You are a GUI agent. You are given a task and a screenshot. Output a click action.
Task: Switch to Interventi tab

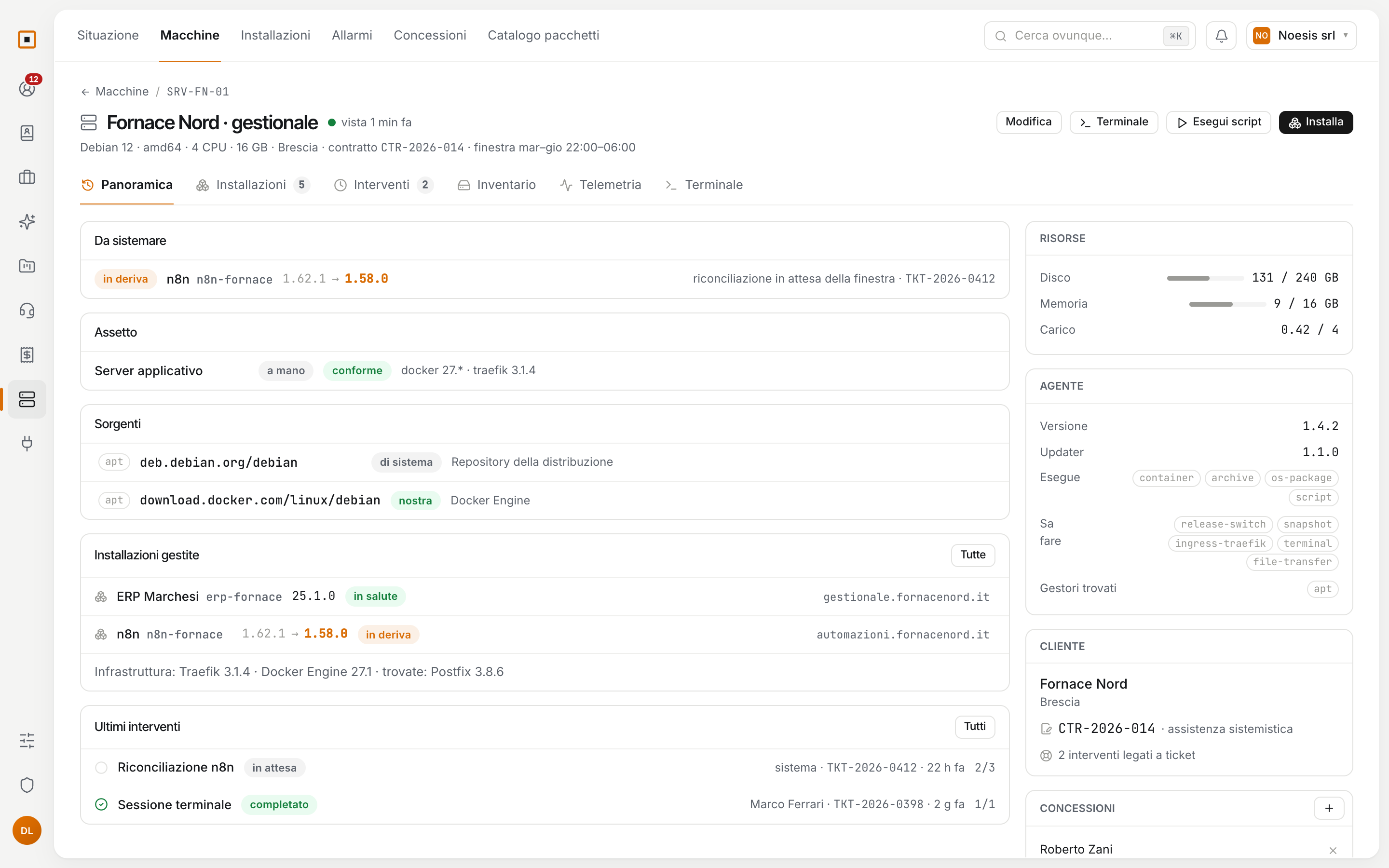pos(383,185)
